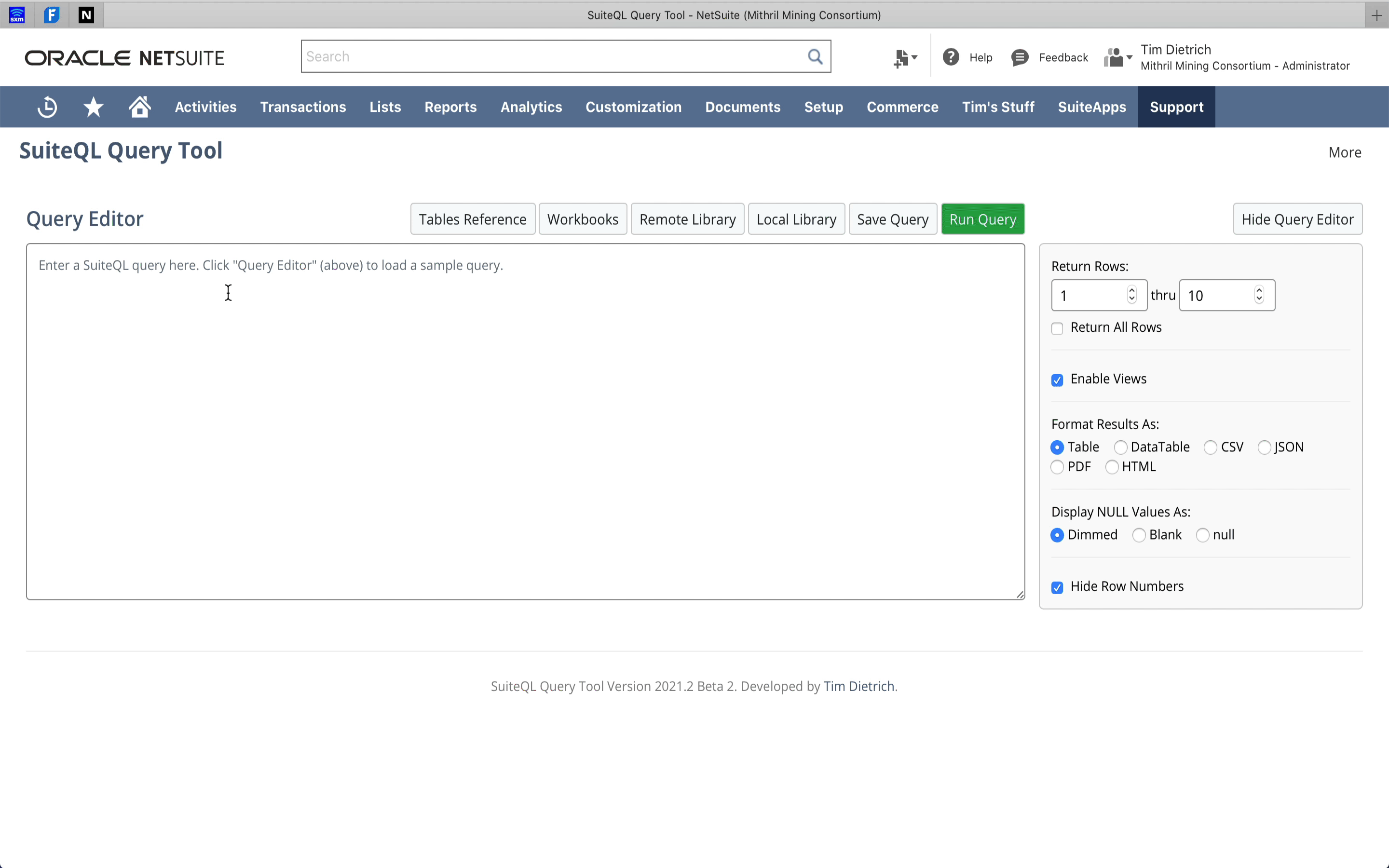Open the Create New document icon menu

click(905, 57)
